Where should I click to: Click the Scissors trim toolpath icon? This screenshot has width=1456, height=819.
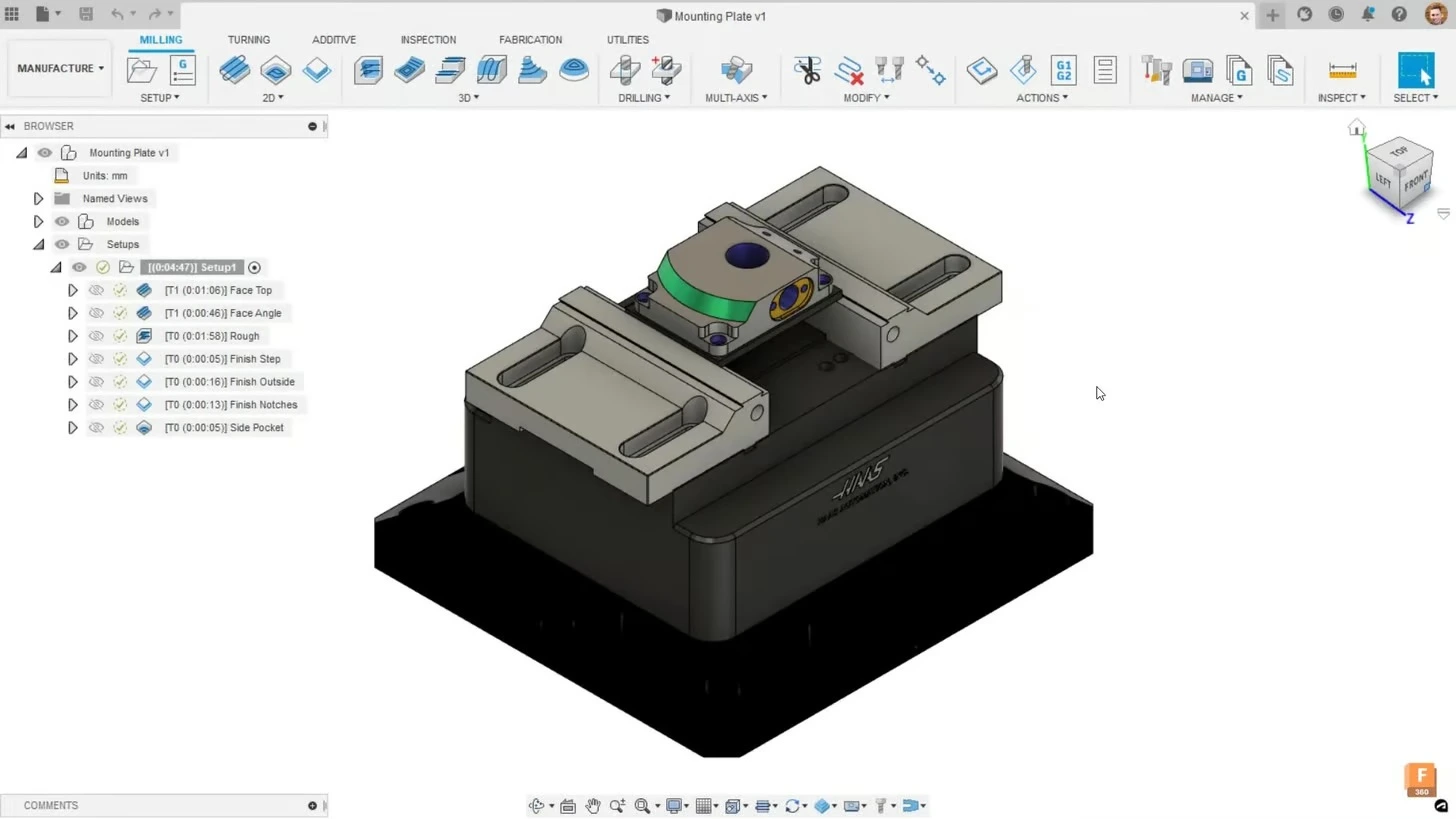(x=807, y=70)
